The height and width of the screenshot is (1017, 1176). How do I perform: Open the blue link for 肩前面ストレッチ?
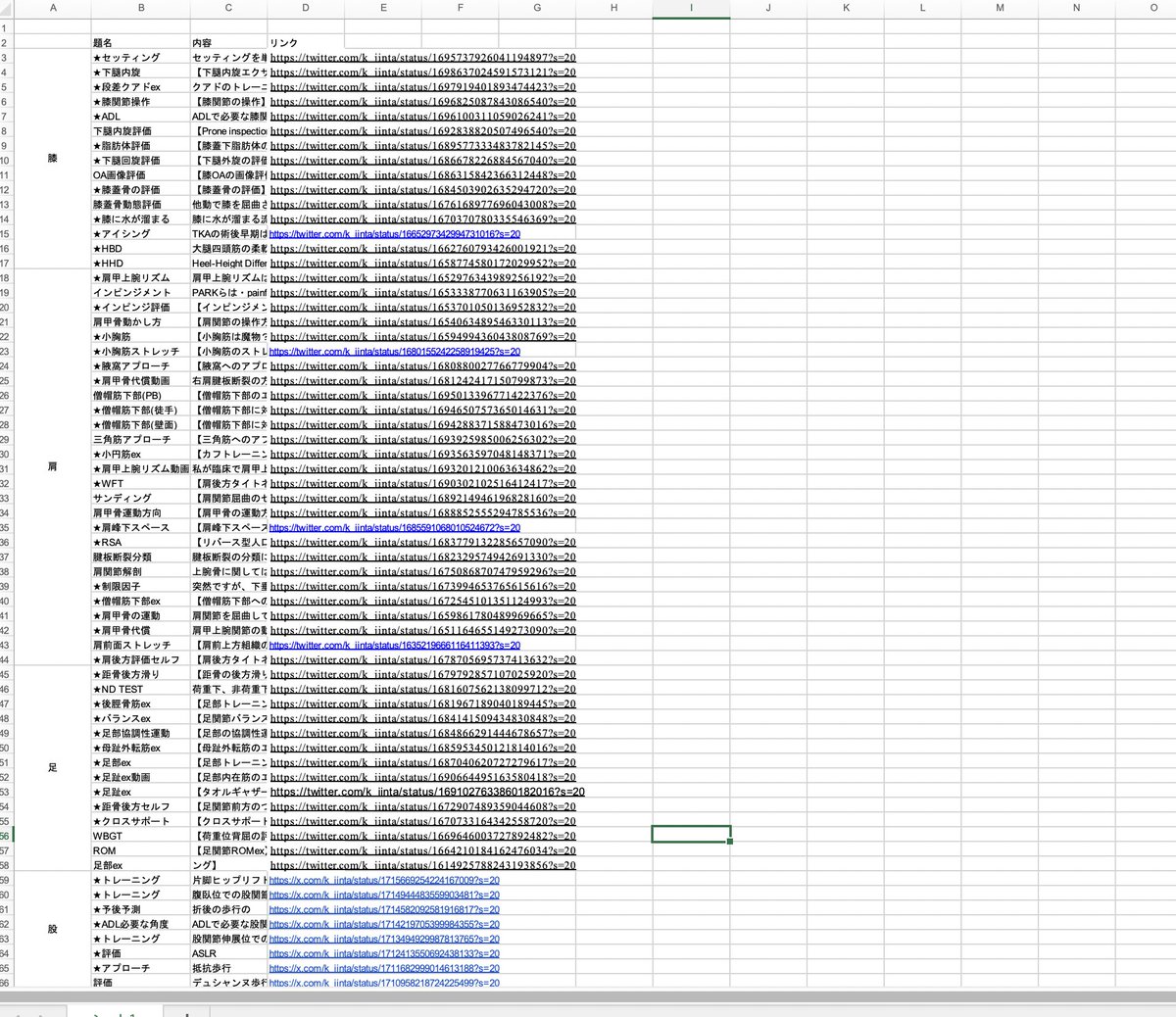click(x=394, y=646)
